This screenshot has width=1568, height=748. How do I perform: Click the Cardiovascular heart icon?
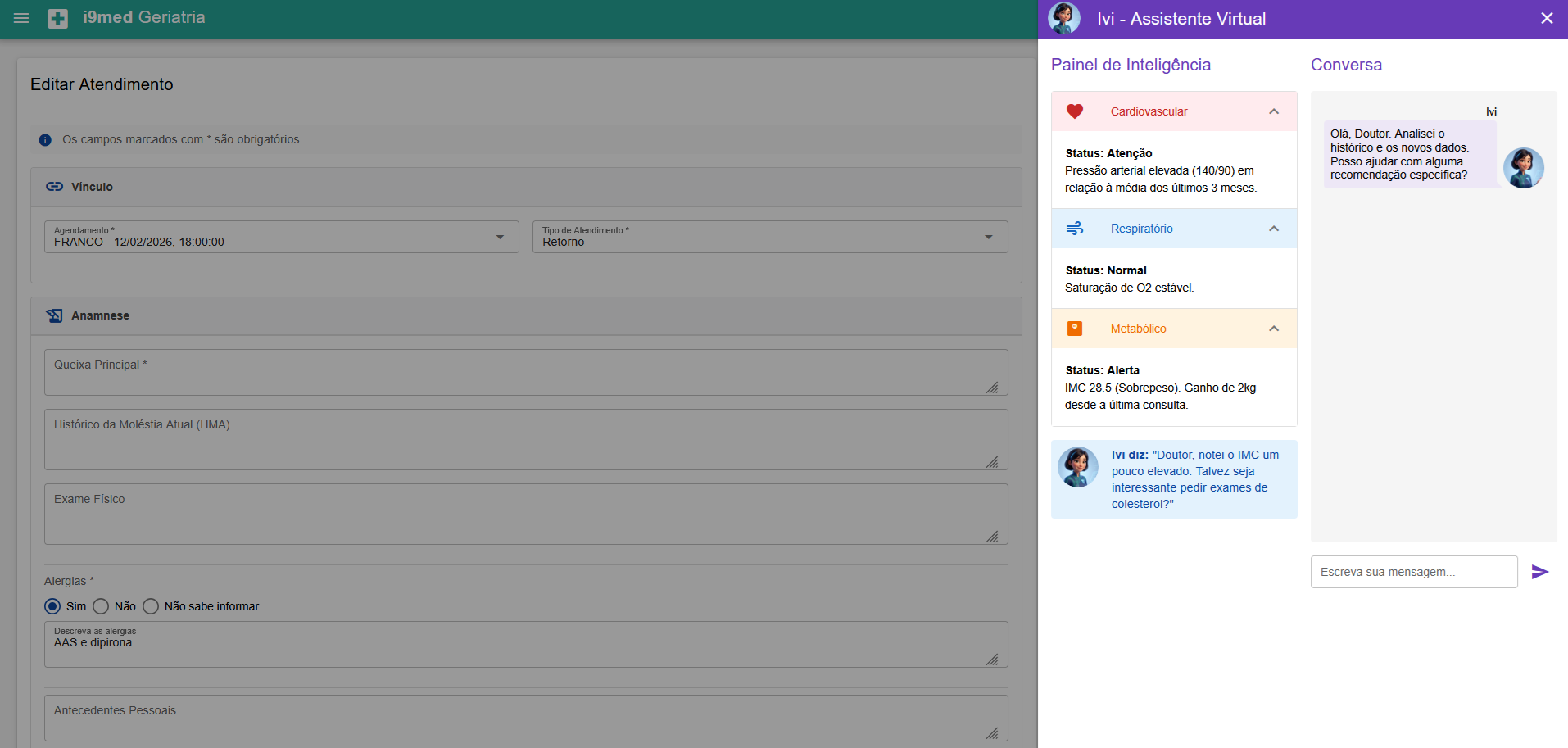[x=1075, y=111]
